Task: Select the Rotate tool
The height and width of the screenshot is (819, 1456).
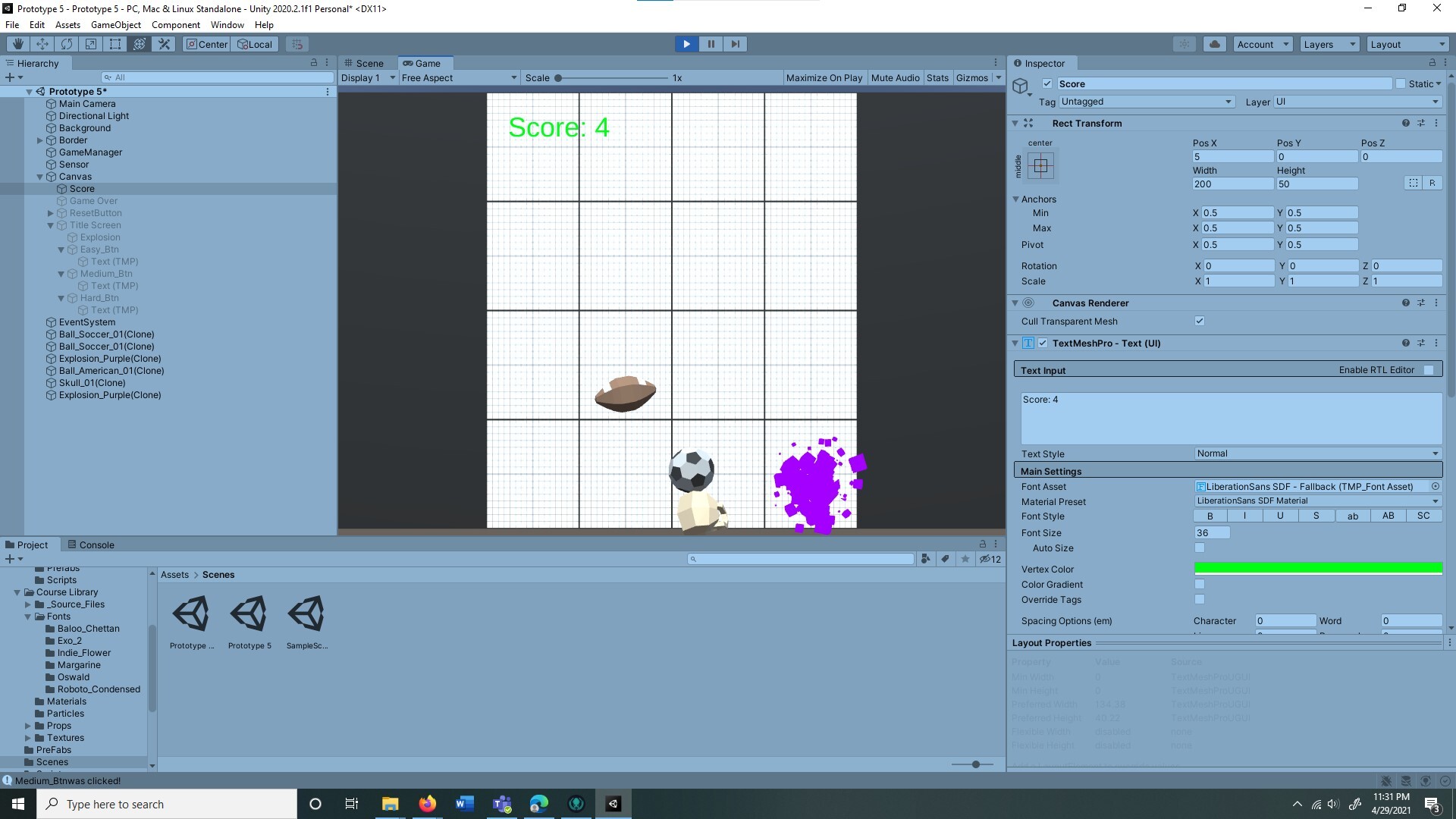Action: click(67, 44)
